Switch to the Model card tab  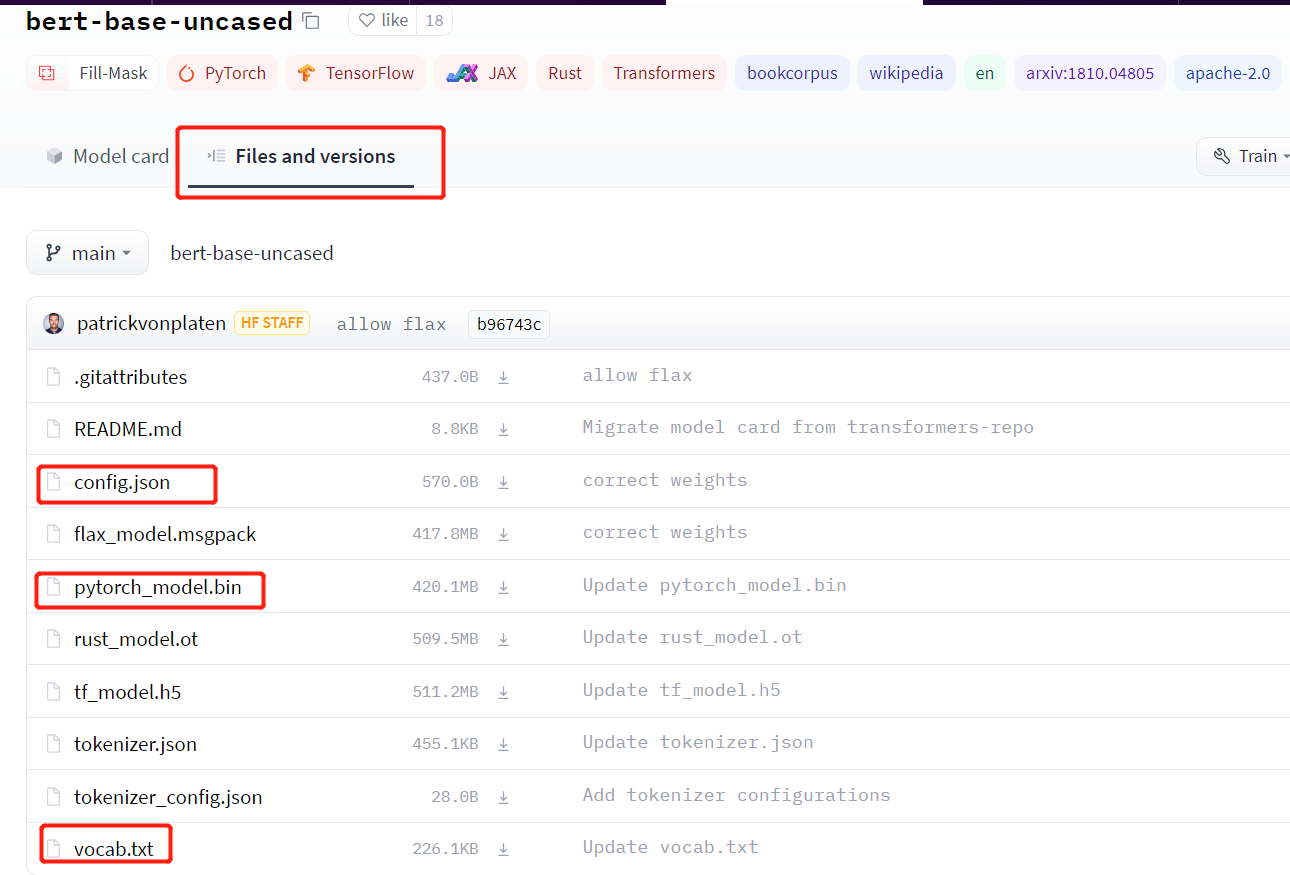[107, 156]
